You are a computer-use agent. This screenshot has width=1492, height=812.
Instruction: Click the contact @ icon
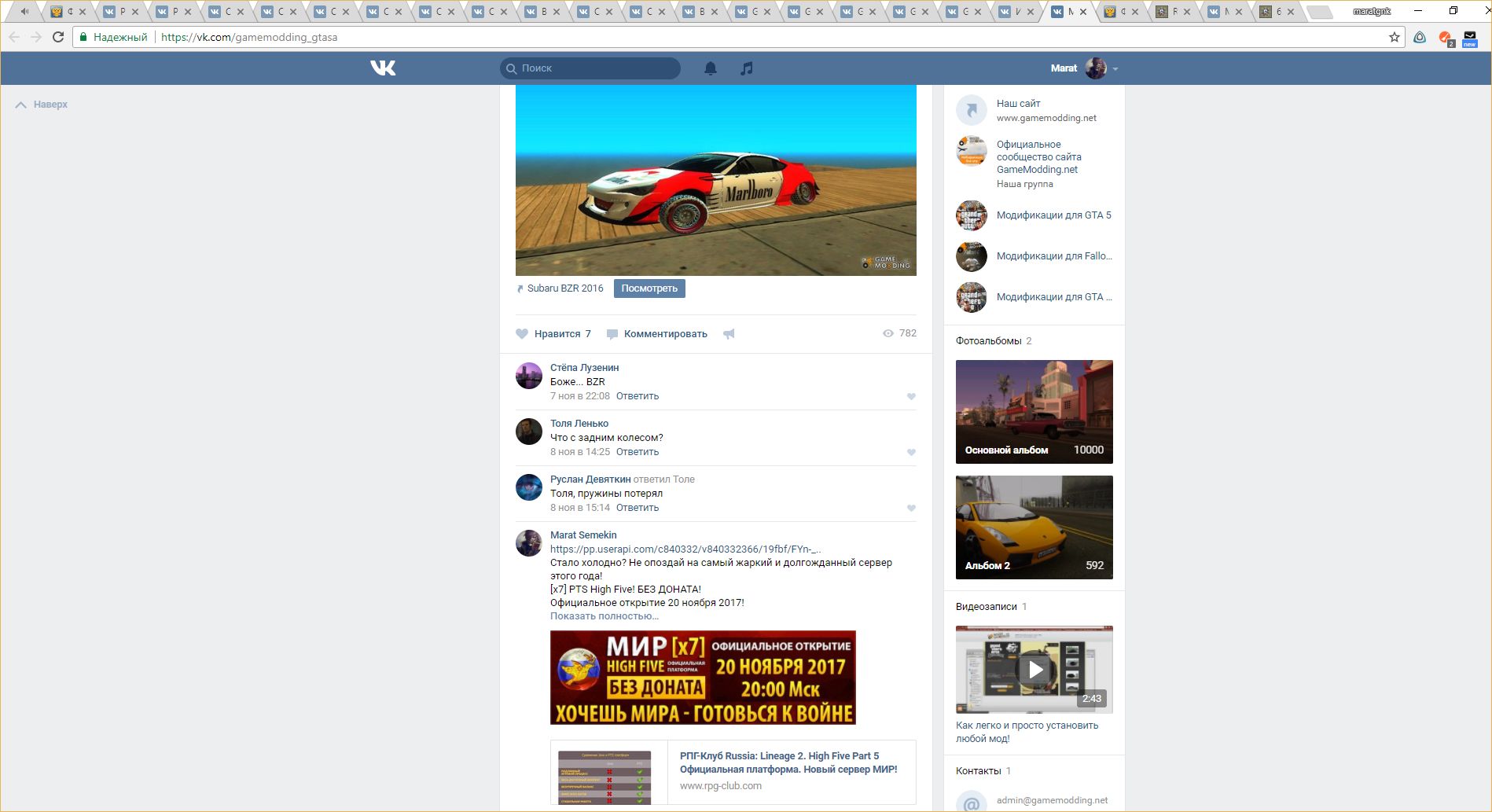[x=972, y=801]
